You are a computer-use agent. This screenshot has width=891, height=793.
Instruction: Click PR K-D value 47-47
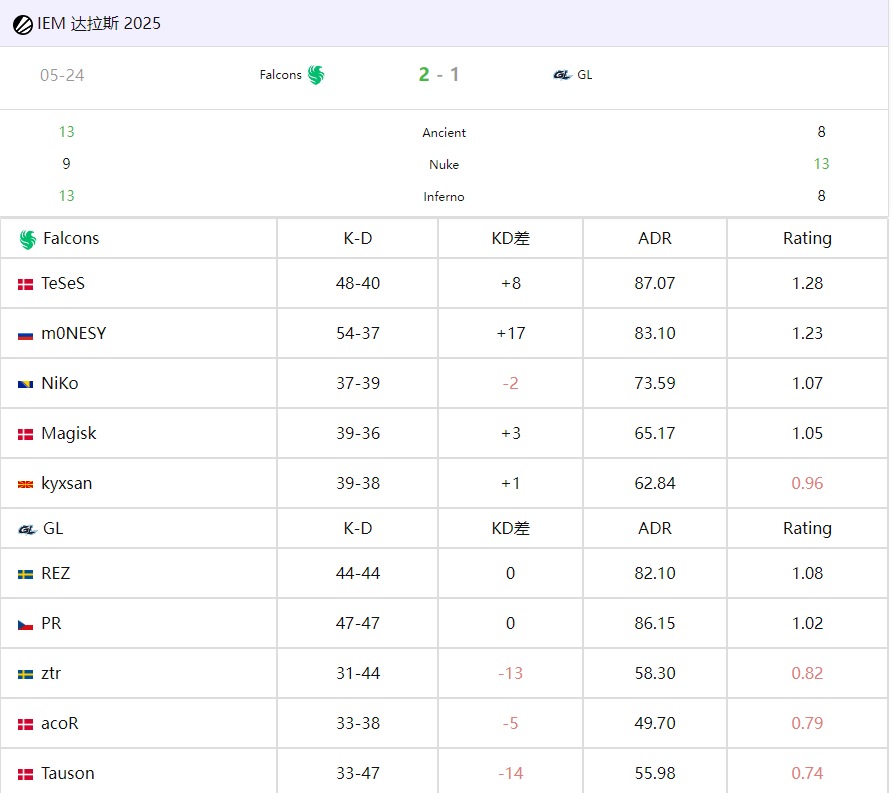click(357, 623)
